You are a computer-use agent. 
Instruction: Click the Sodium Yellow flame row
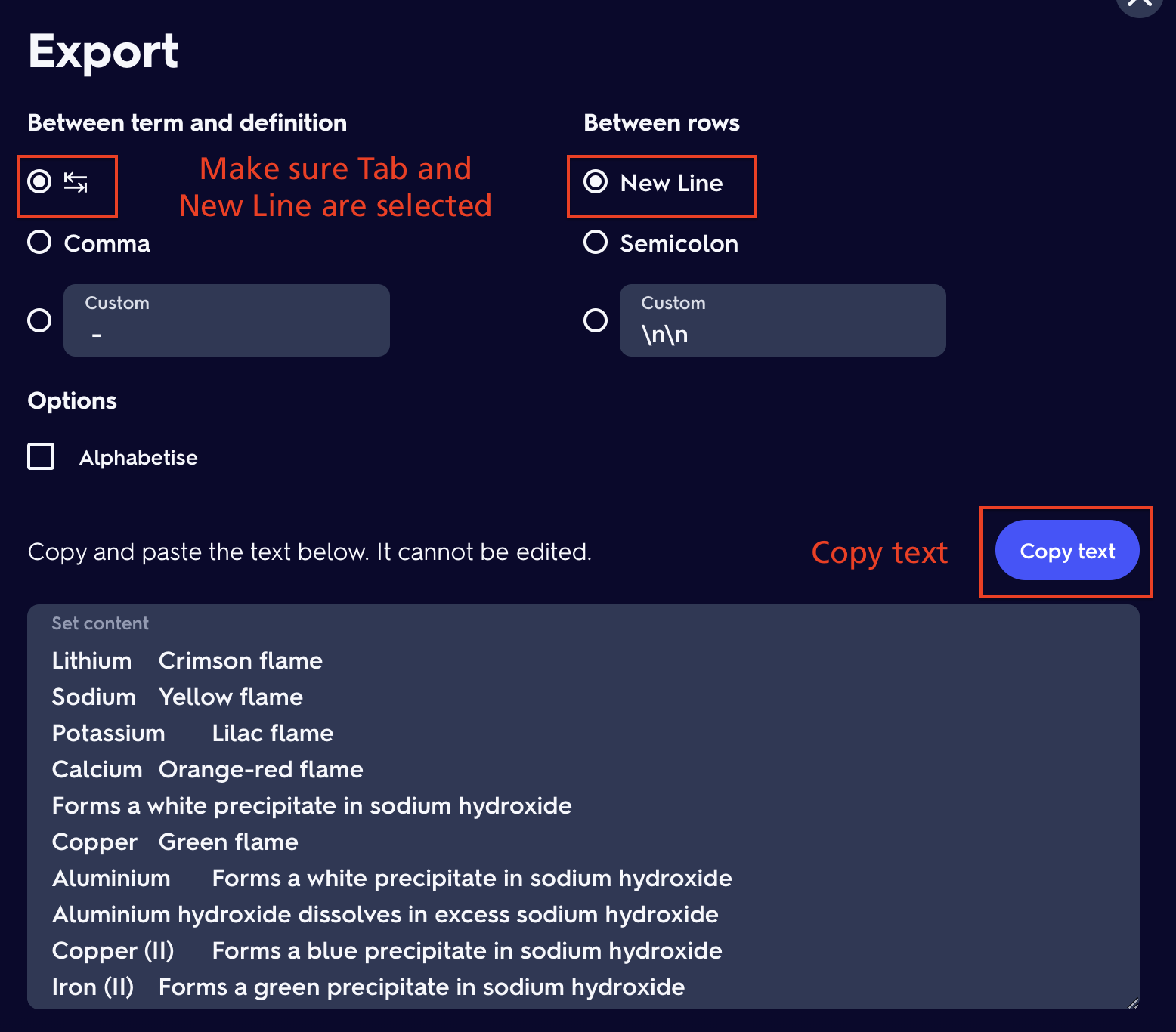pyautogui.click(x=178, y=697)
